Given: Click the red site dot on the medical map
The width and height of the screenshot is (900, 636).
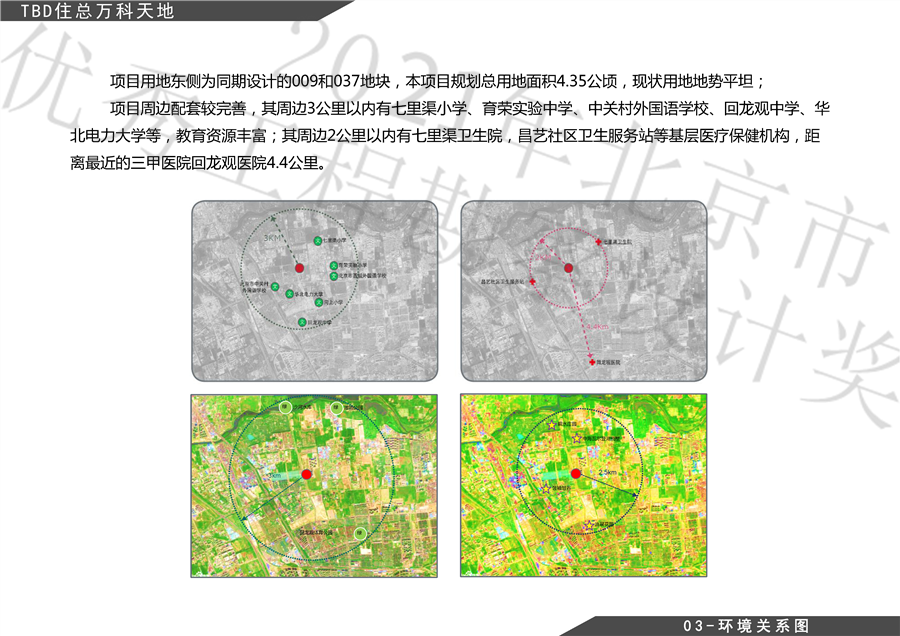Looking at the screenshot, I should tap(567, 268).
